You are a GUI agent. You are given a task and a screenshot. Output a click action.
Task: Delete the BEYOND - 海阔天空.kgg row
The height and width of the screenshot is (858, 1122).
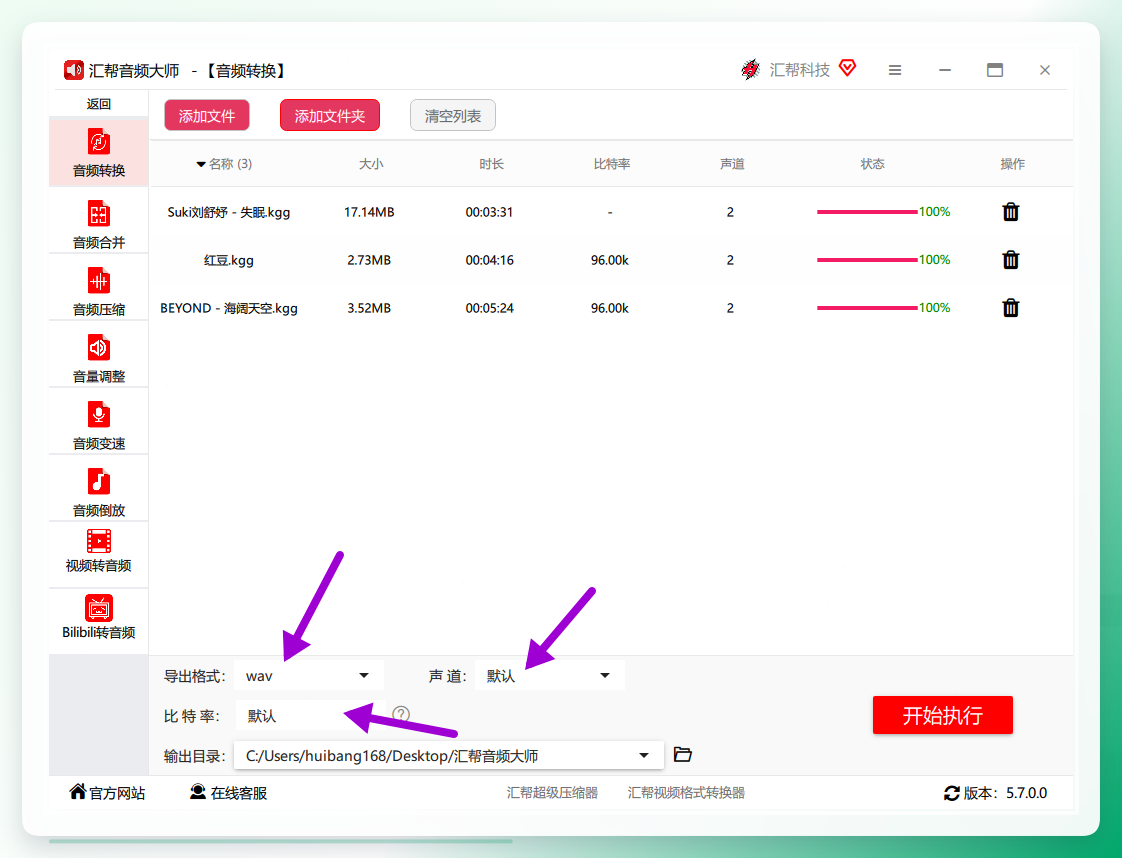click(x=1010, y=308)
